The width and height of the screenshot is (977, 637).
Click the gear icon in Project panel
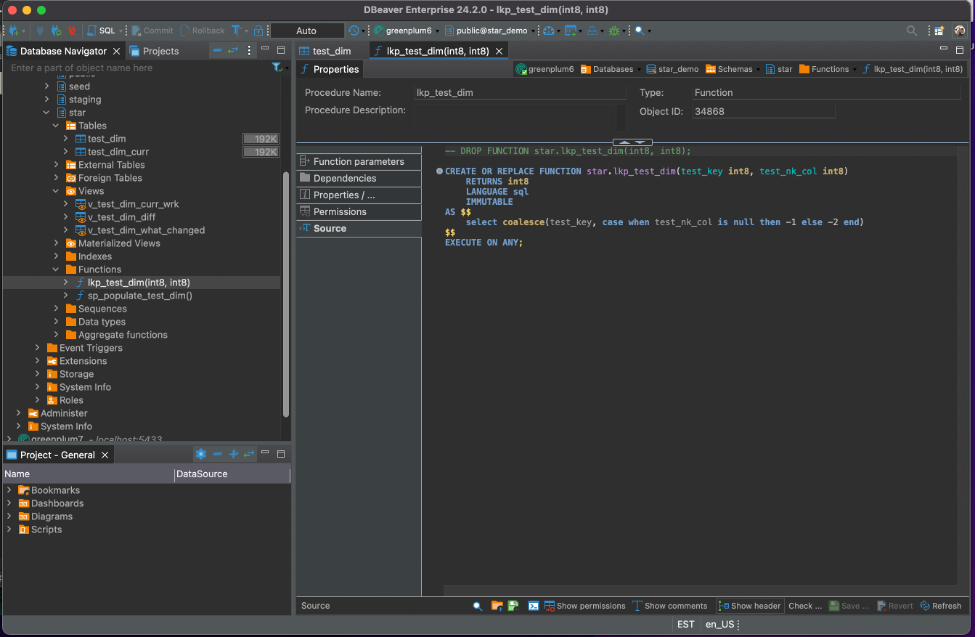(200, 454)
